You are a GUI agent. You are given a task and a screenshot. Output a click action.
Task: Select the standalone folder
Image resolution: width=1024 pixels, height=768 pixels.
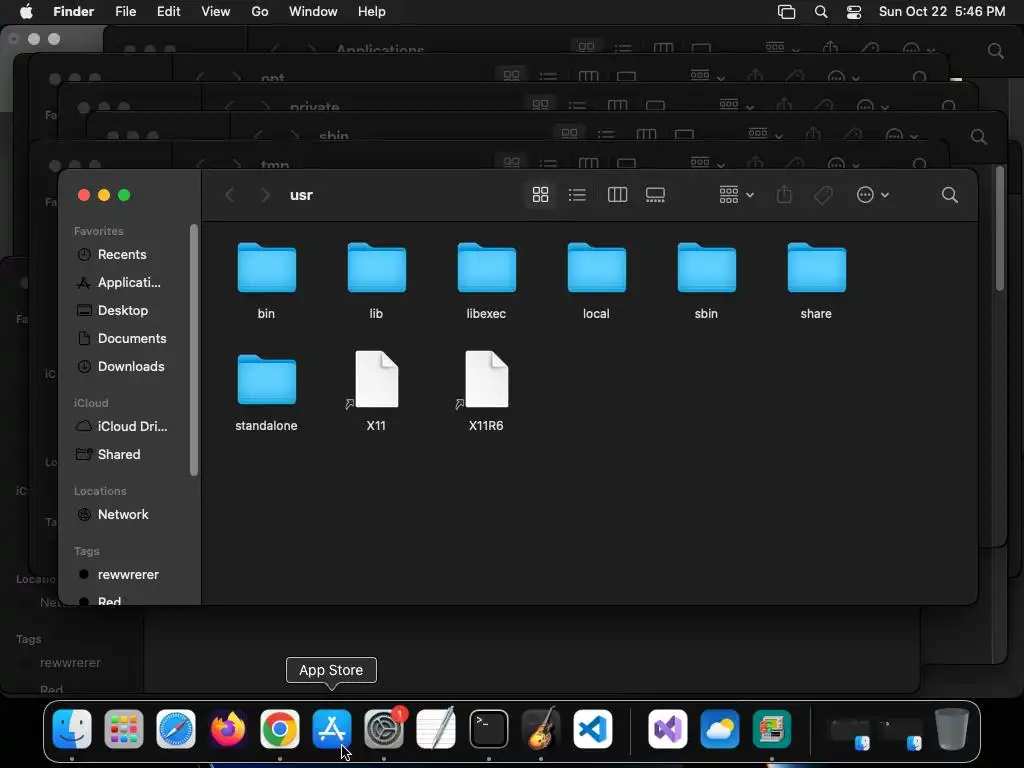coord(266,393)
